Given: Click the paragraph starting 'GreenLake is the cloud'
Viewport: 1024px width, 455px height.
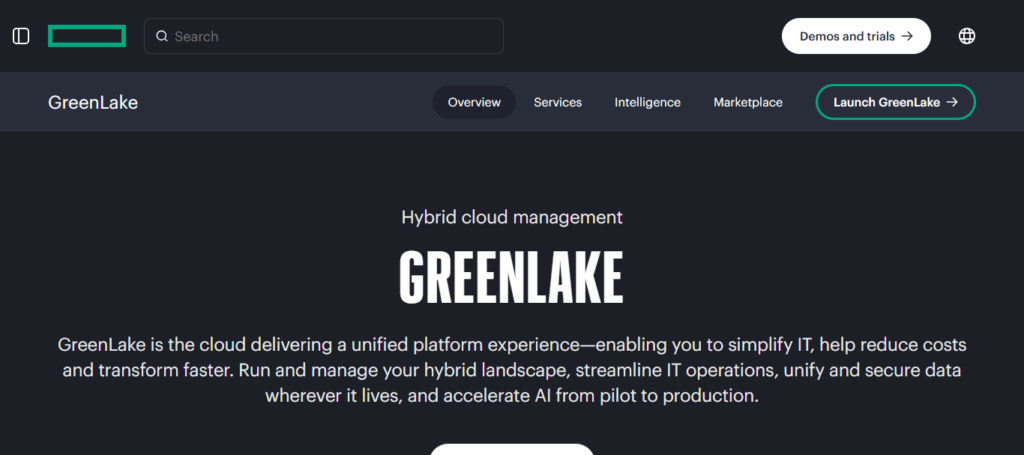Looking at the screenshot, I should coord(512,370).
